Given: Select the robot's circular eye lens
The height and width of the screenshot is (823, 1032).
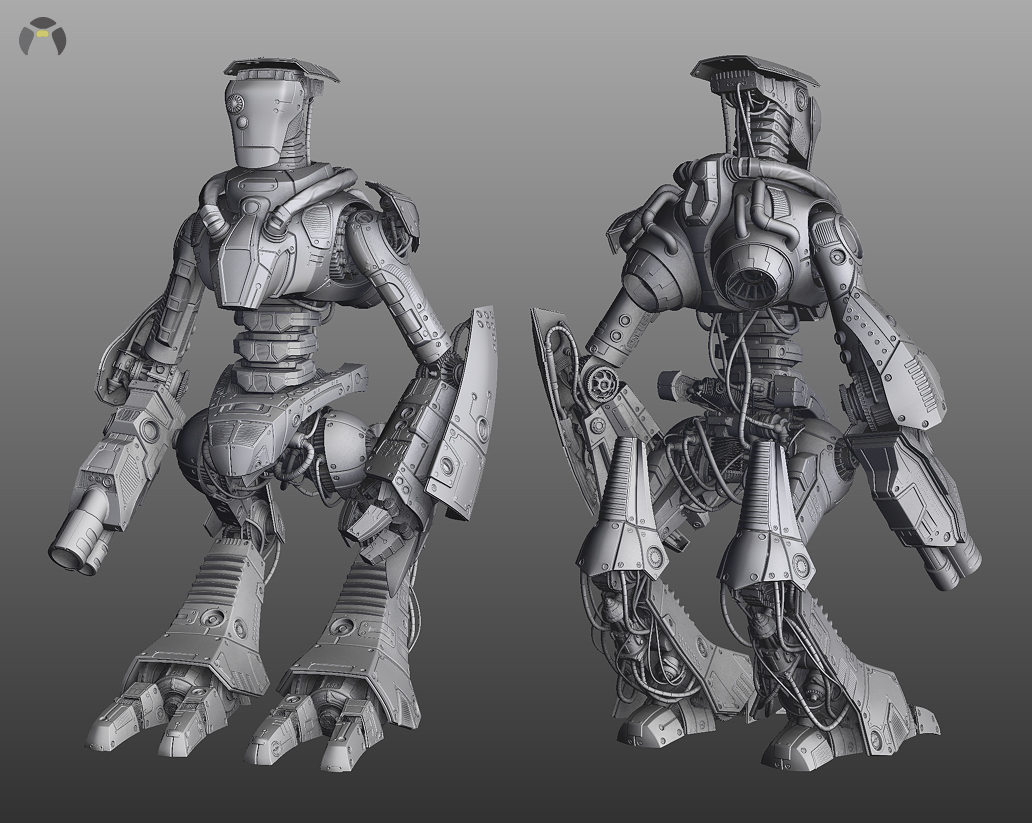Looking at the screenshot, I should [238, 105].
